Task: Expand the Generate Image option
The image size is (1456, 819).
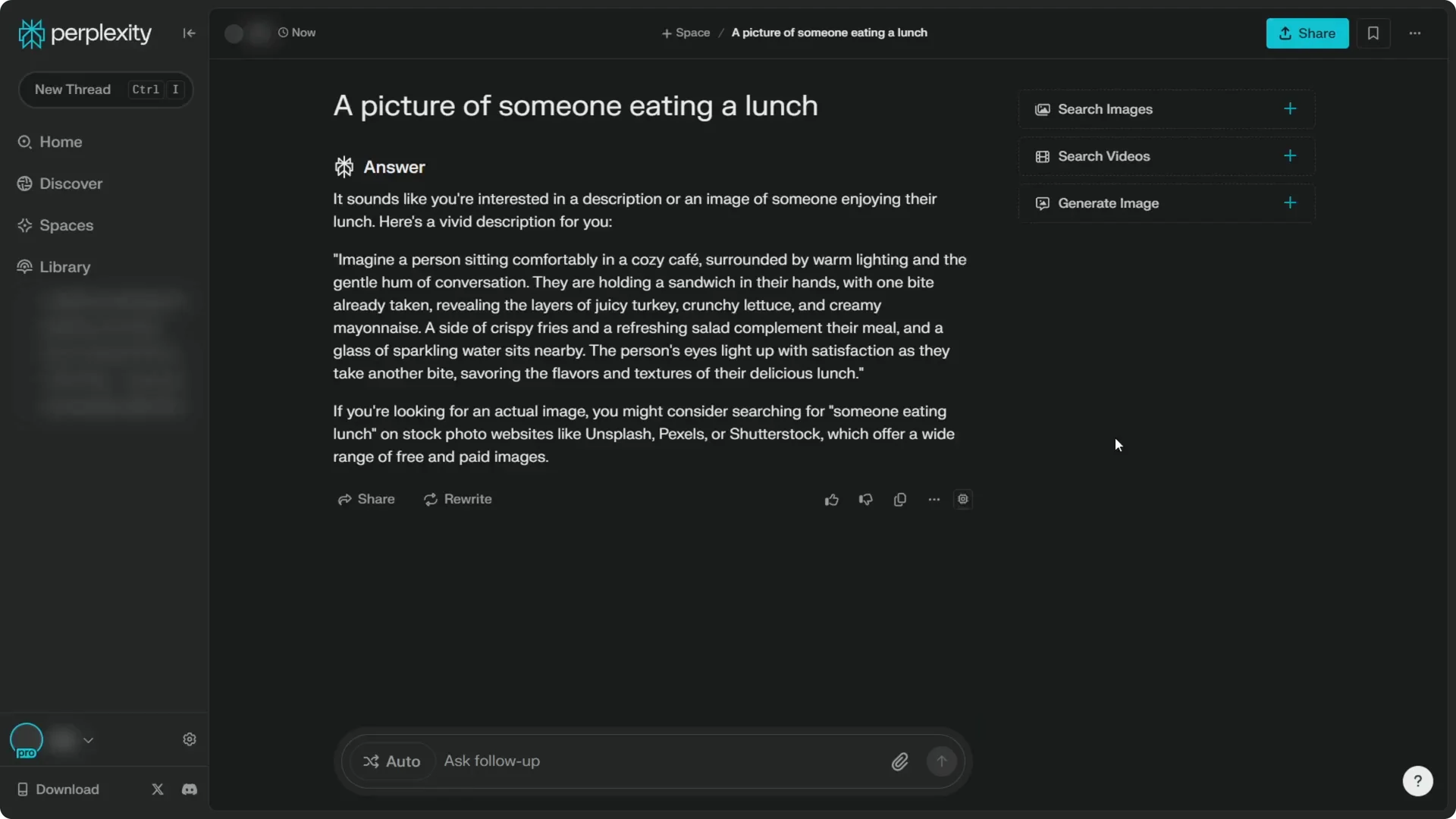Action: click(x=1290, y=203)
